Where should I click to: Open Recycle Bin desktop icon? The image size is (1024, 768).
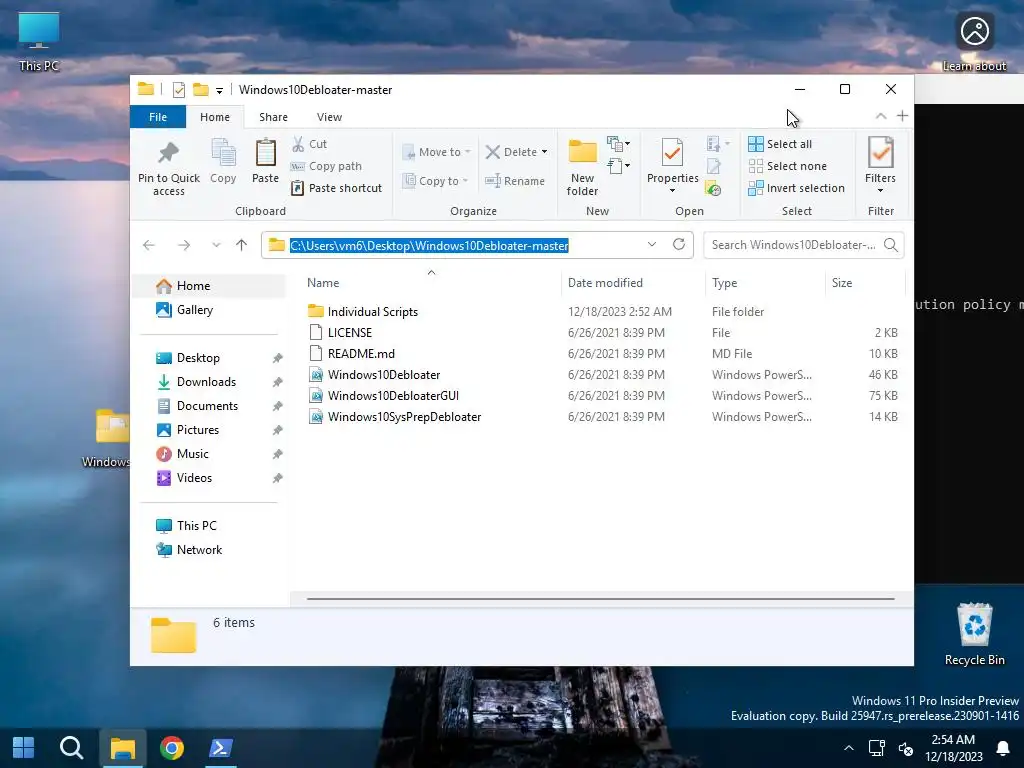point(974,633)
